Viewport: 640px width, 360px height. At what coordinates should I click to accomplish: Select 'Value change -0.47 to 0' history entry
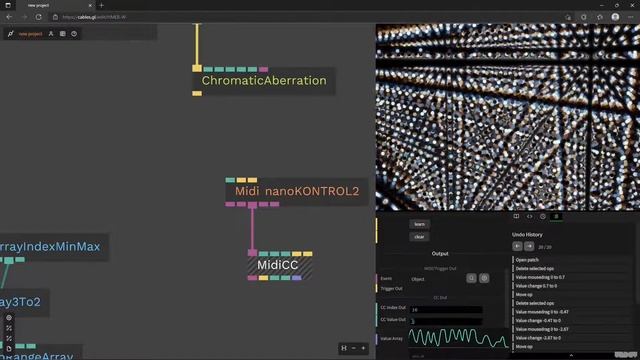pos(538,321)
